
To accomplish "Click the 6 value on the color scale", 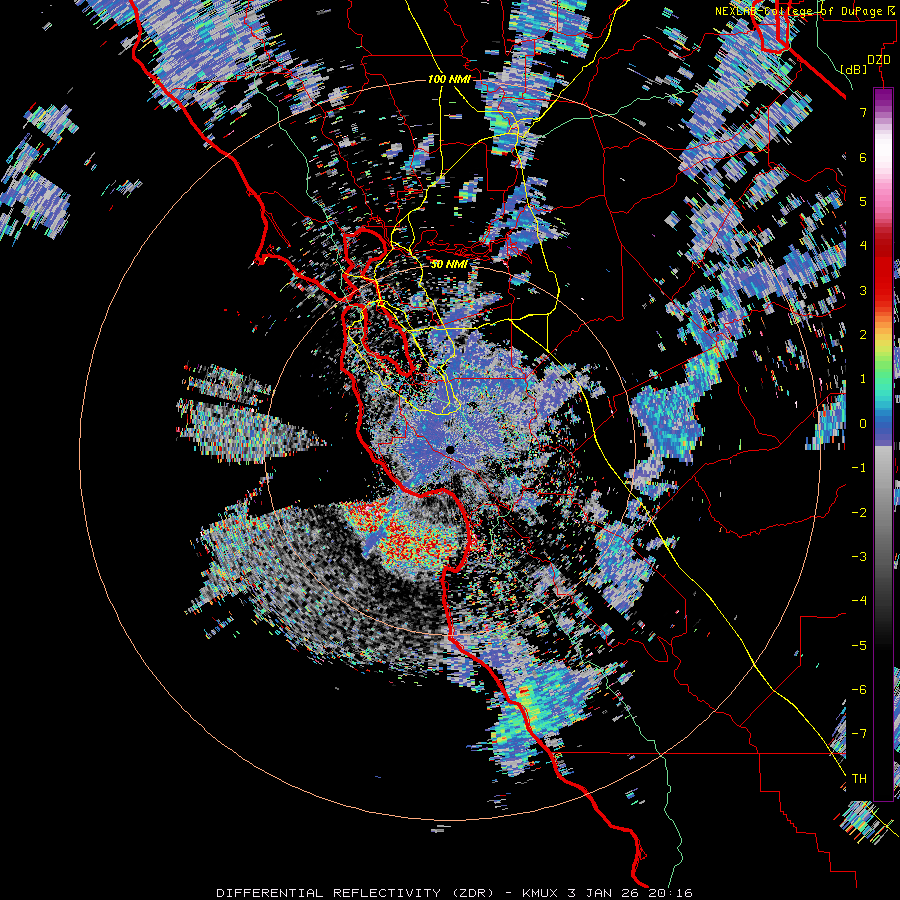I will click(863, 157).
